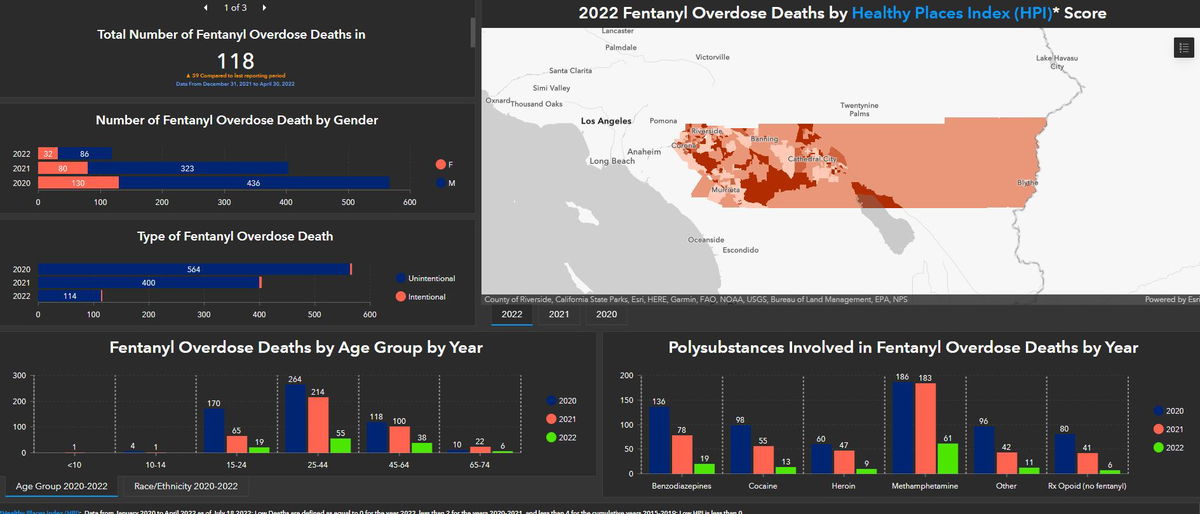The width and height of the screenshot is (1200, 514).
Task: Open the map legend icon
Action: [1182, 48]
